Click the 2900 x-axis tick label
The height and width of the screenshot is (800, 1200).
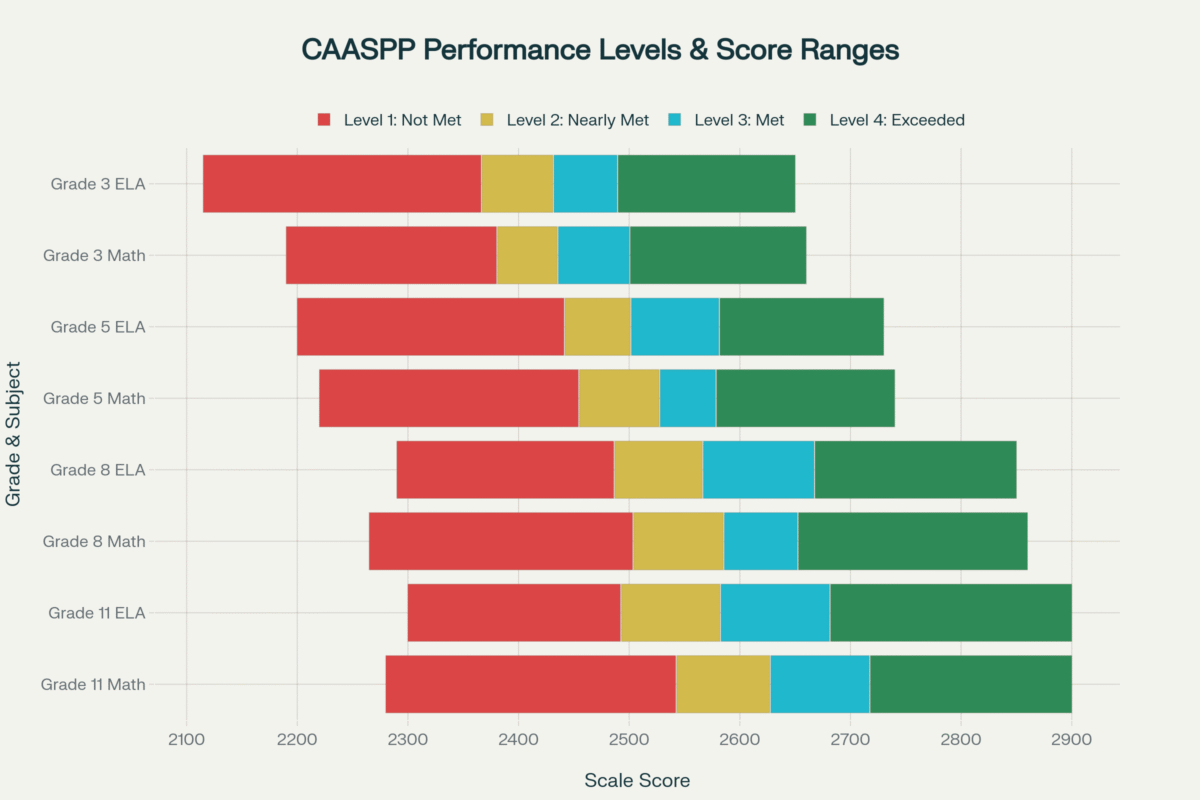1071,741
